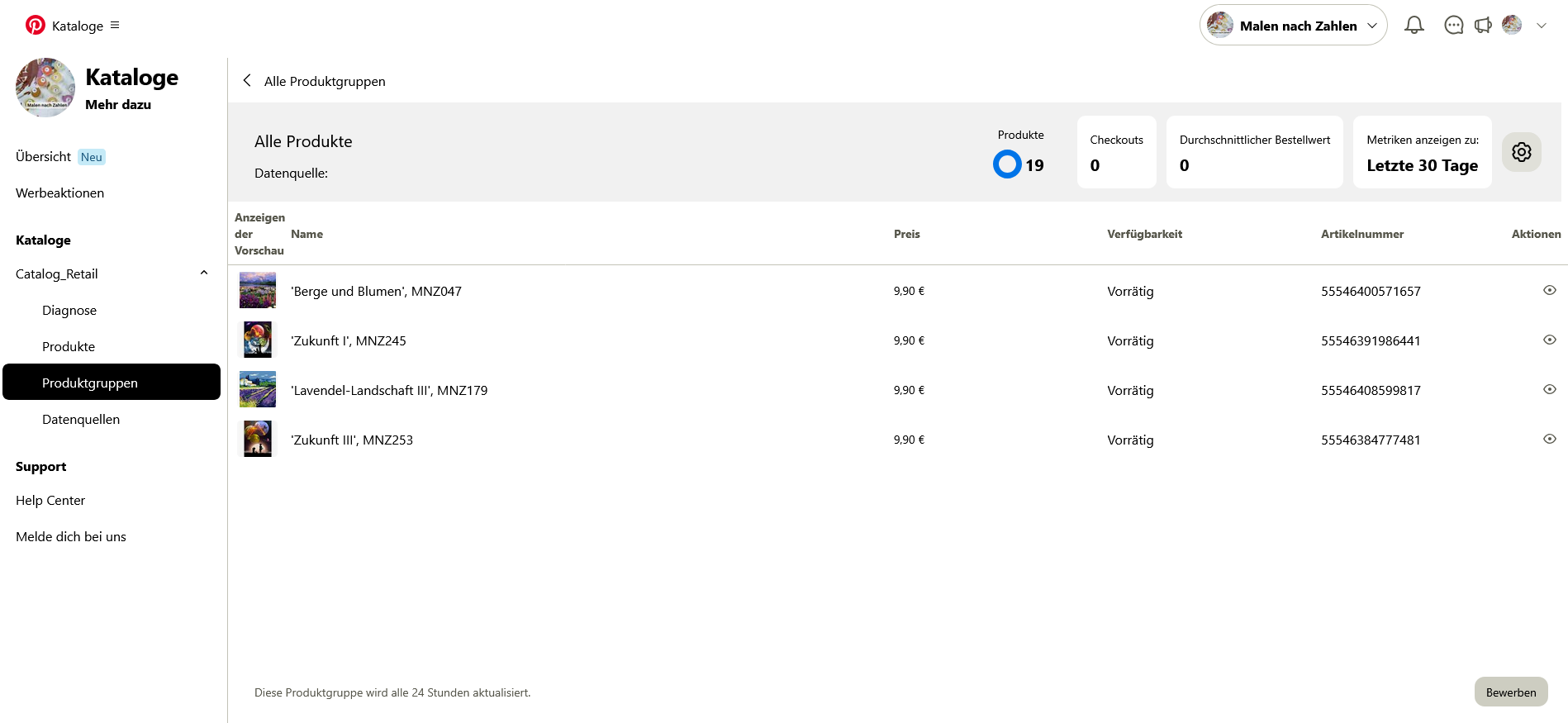Image resolution: width=1568 pixels, height=723 pixels.
Task: Click the Kataloge sidebar profile picture
Action: (x=45, y=88)
